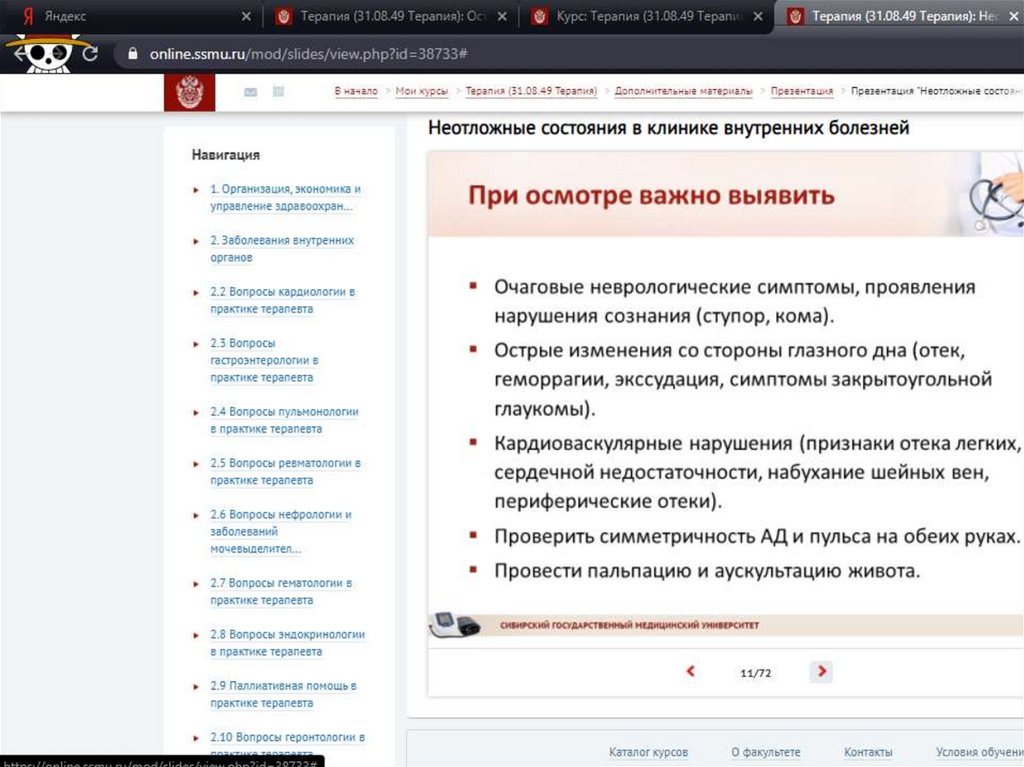1024x767 pixels.
Task: Expand arrow beside '2. Заболевания внутренних органов'
Action: (196, 241)
